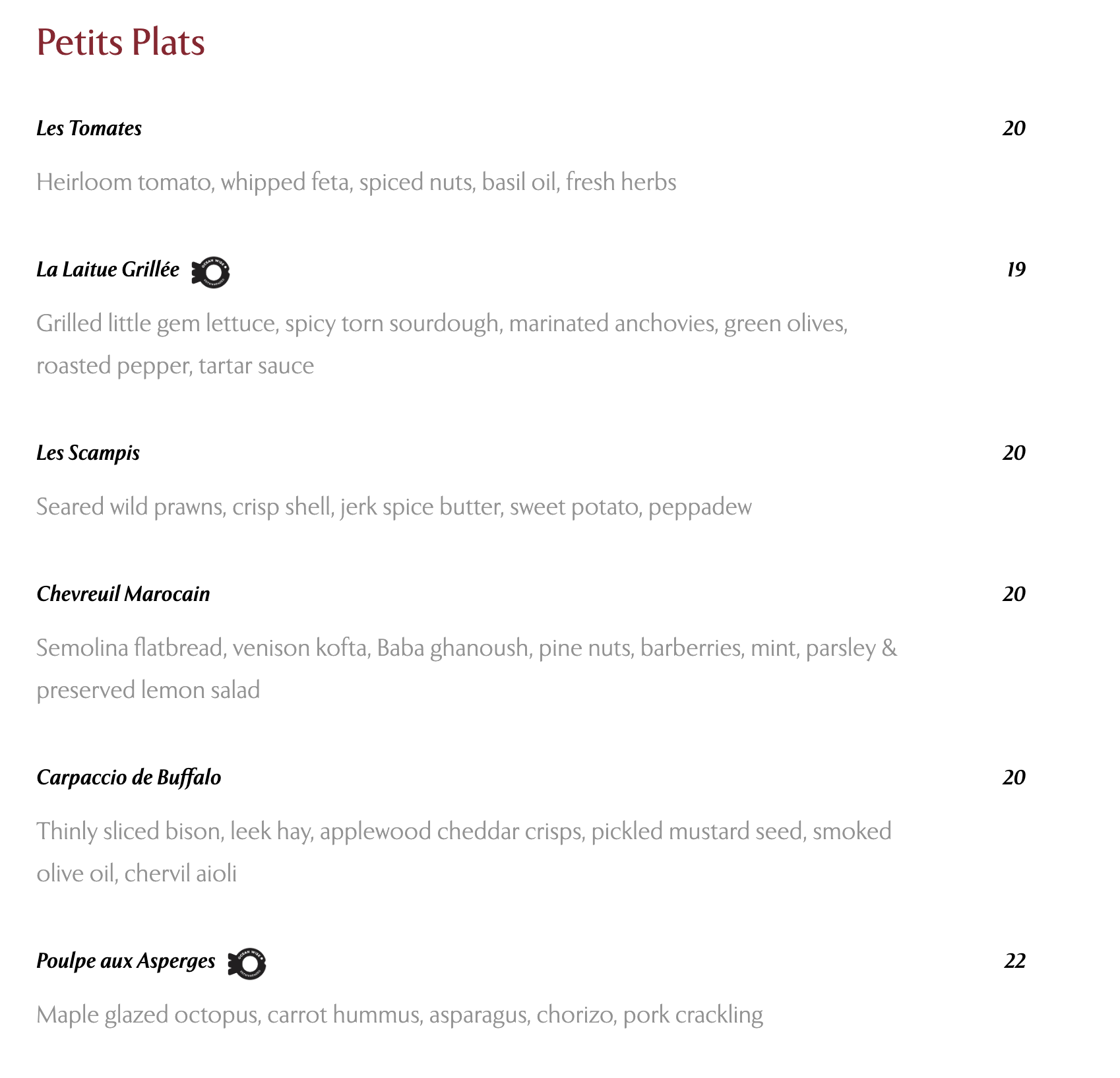
Task: Click the price 20 for Chevreuil Marocain
Action: (x=1014, y=594)
